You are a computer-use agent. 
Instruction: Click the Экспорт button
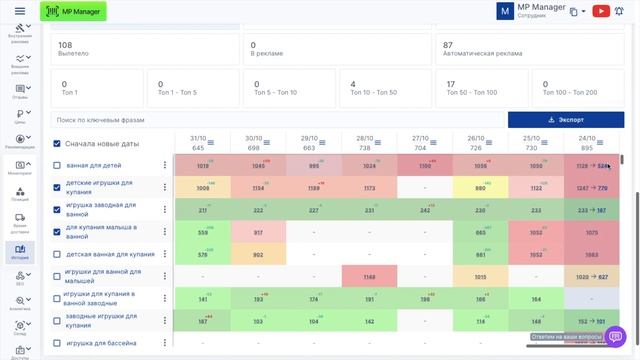[566, 120]
